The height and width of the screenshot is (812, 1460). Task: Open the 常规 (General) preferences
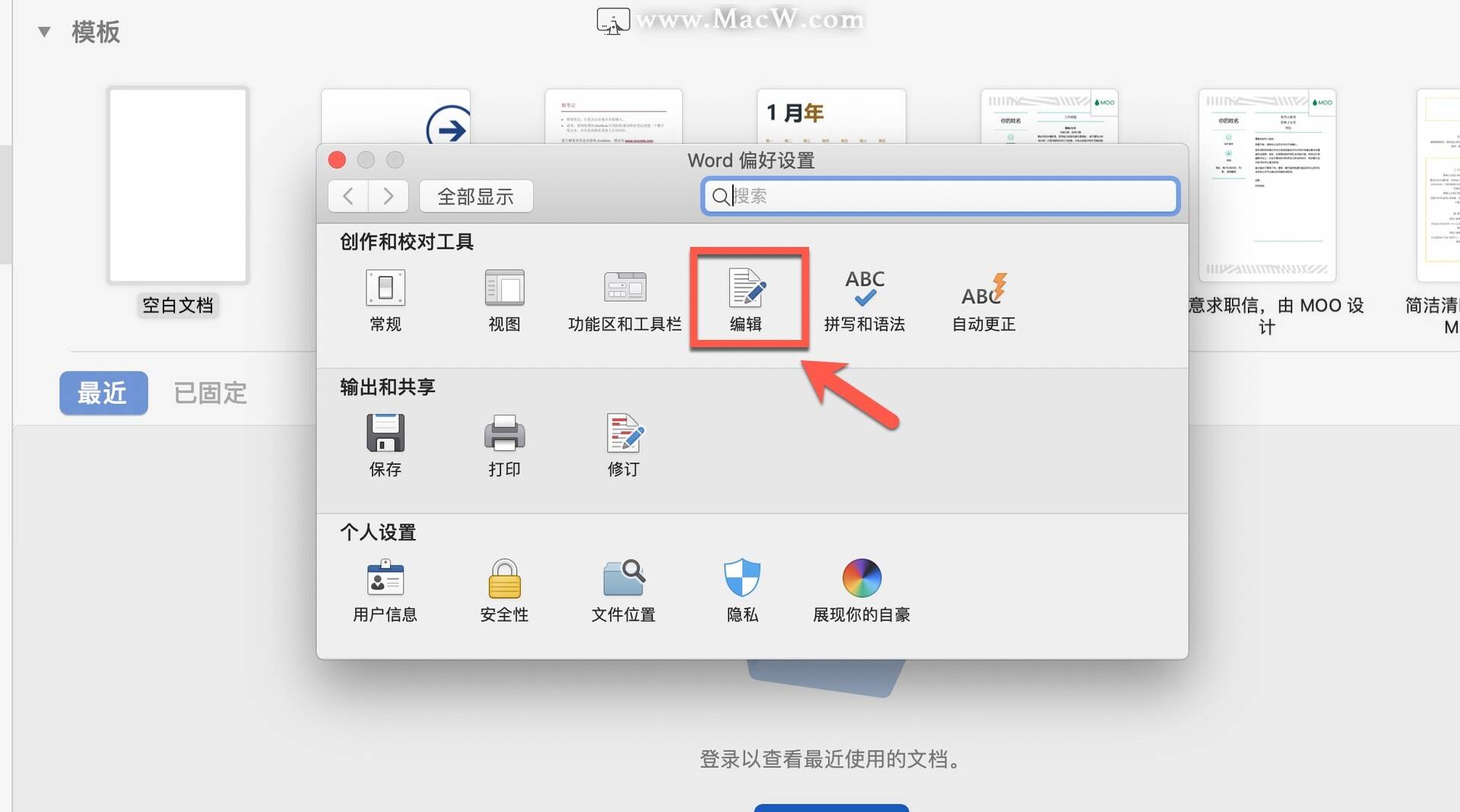pos(385,298)
